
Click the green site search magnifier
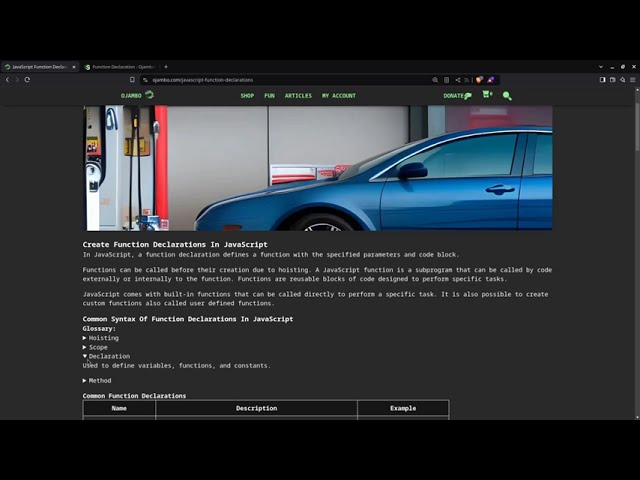pyautogui.click(x=507, y=96)
